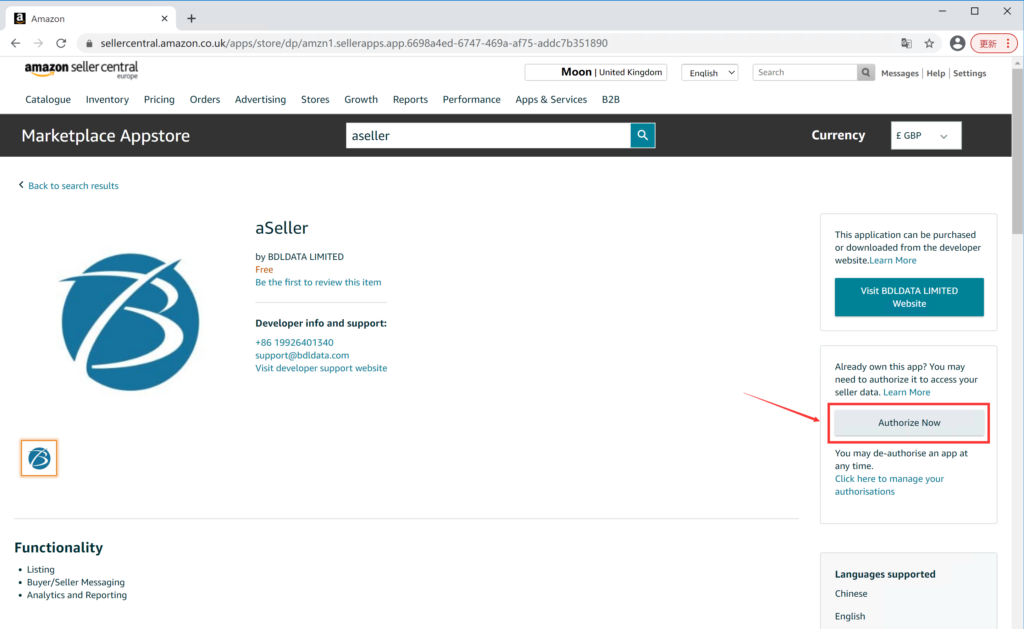Screen dimensions: 1024x629
Task: Click the Analytics and Reporting list item
Action: pyautogui.click(x=77, y=595)
